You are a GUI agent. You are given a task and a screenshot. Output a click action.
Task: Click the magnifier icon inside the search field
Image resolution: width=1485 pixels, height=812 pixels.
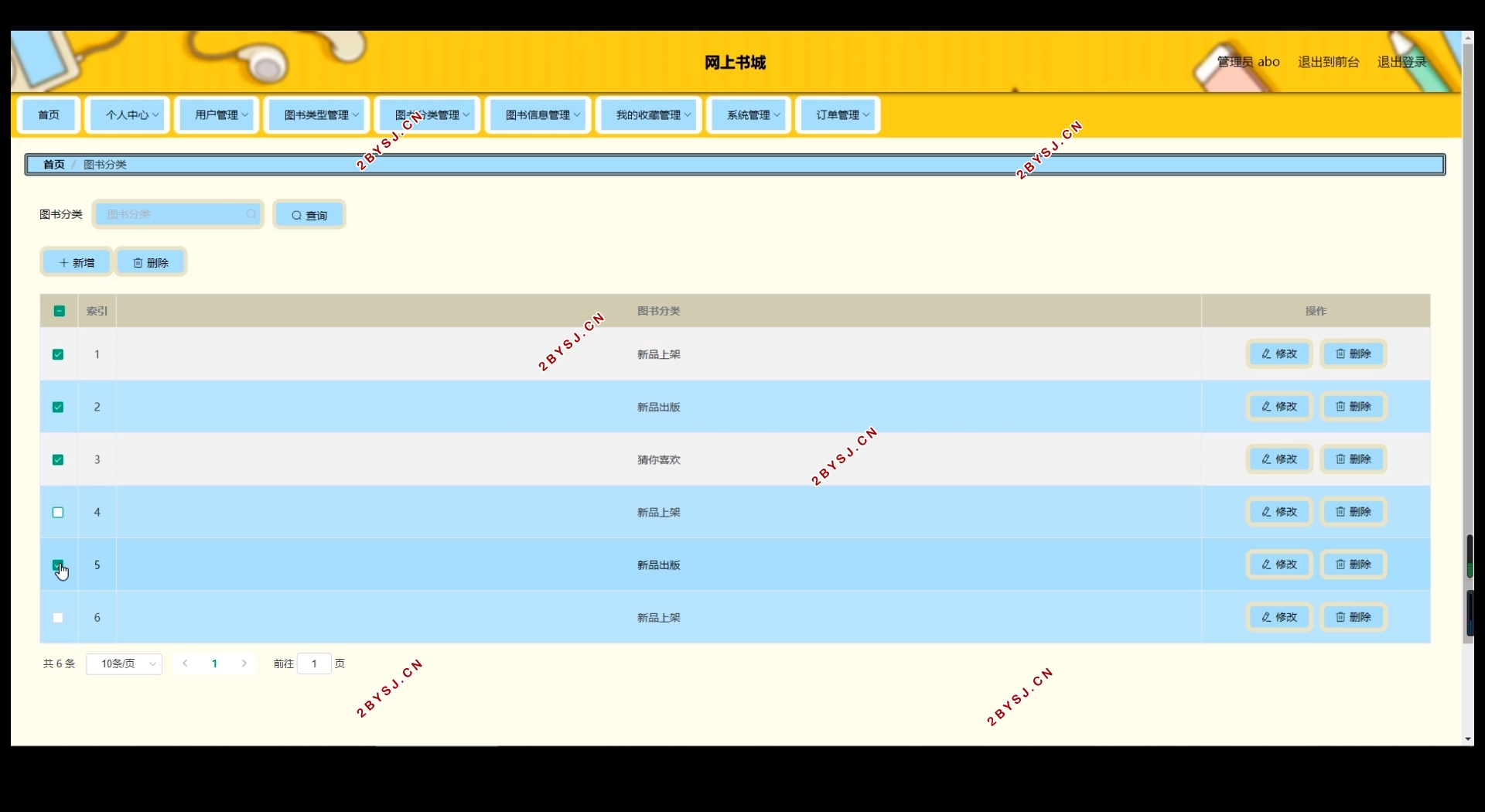pos(251,214)
